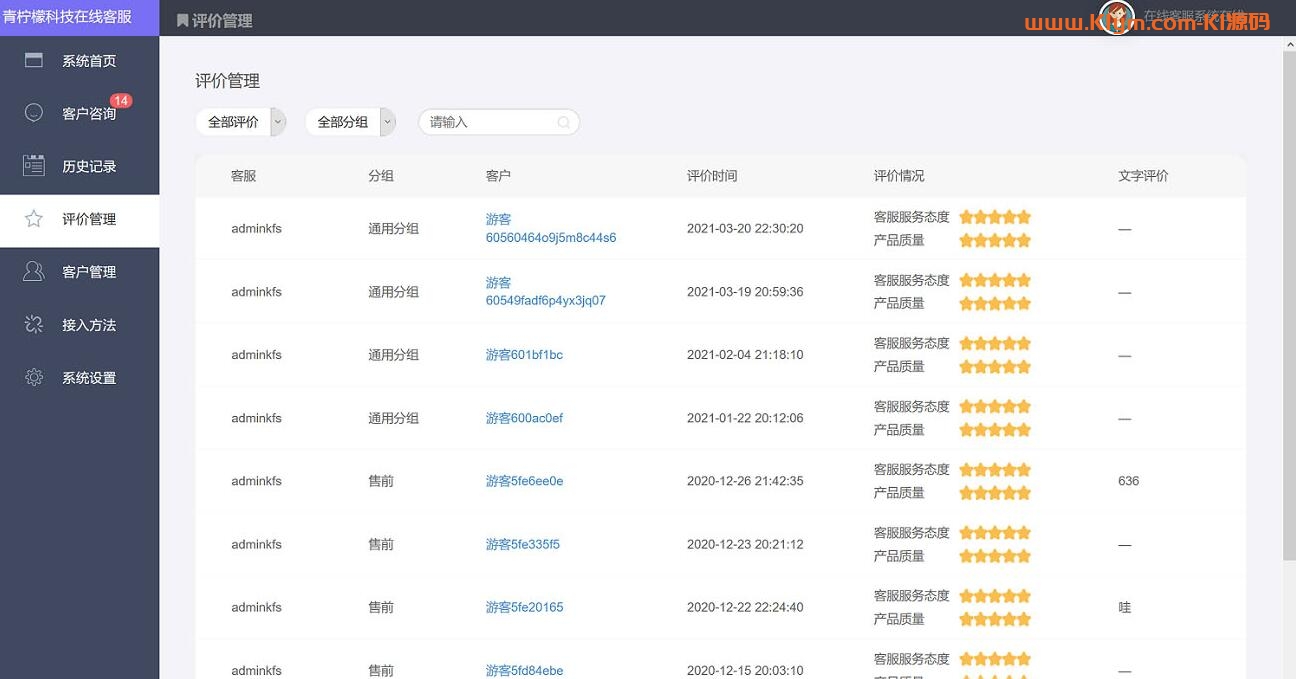Click text review 636
The height and width of the screenshot is (679, 1296).
[x=1128, y=481]
